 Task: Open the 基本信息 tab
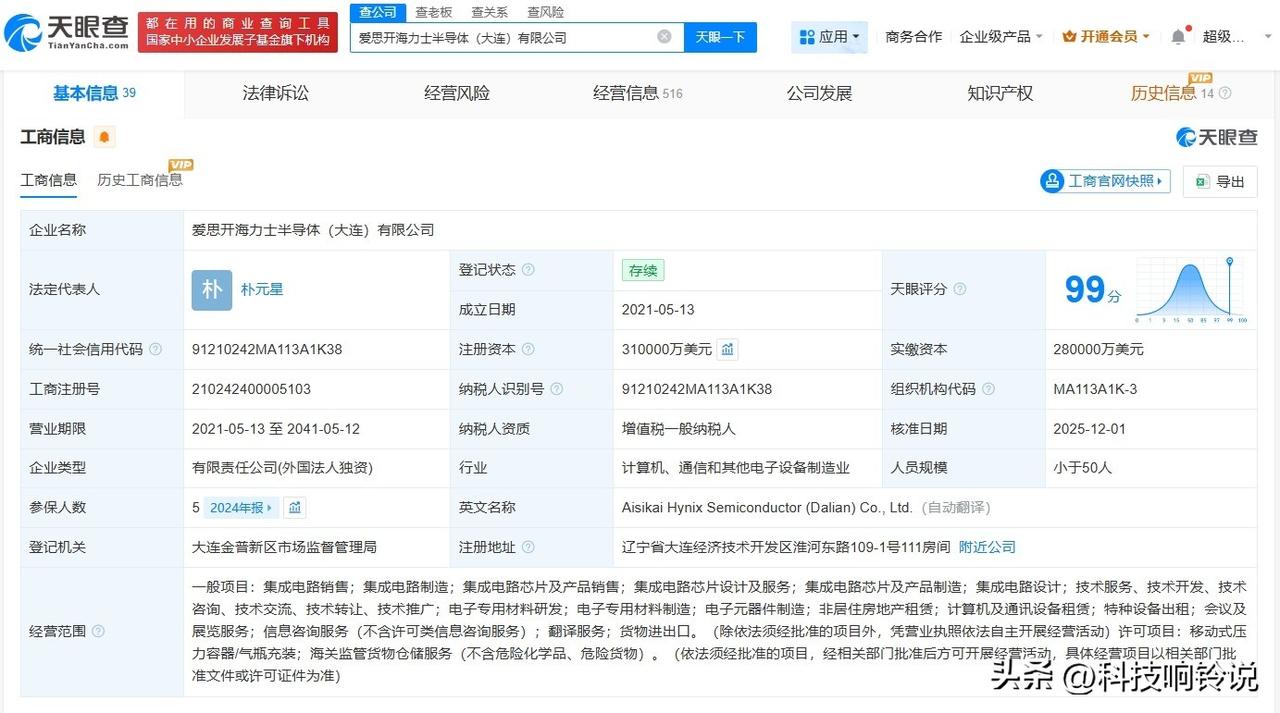click(94, 93)
